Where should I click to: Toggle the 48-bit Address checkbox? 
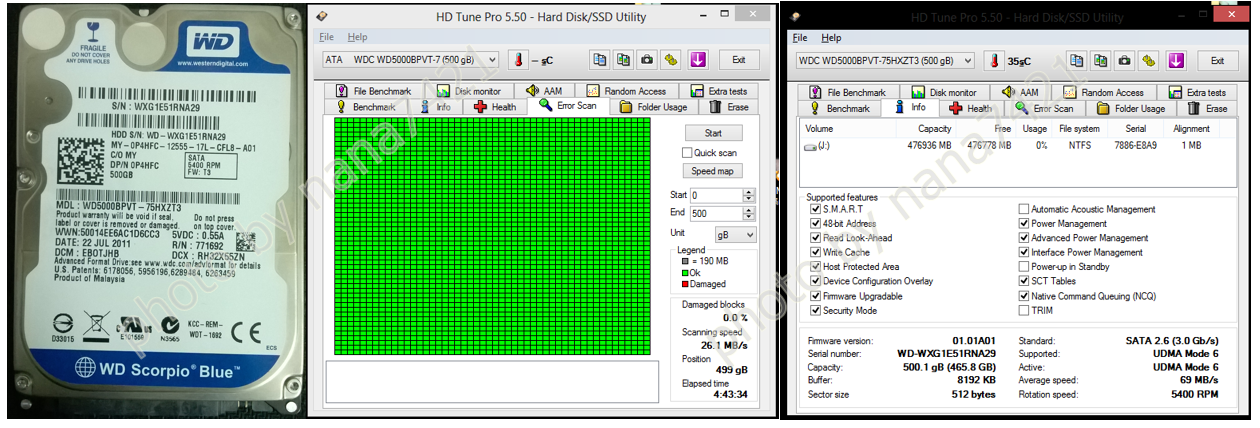pyautogui.click(x=815, y=224)
